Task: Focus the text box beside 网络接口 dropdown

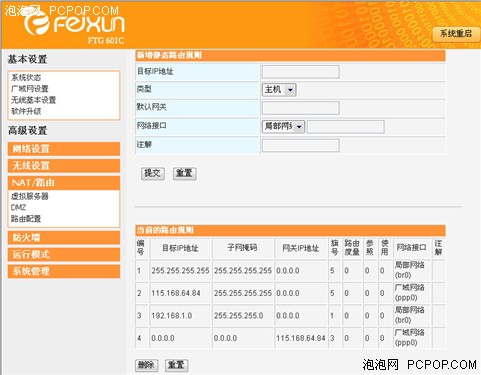Action: point(346,127)
